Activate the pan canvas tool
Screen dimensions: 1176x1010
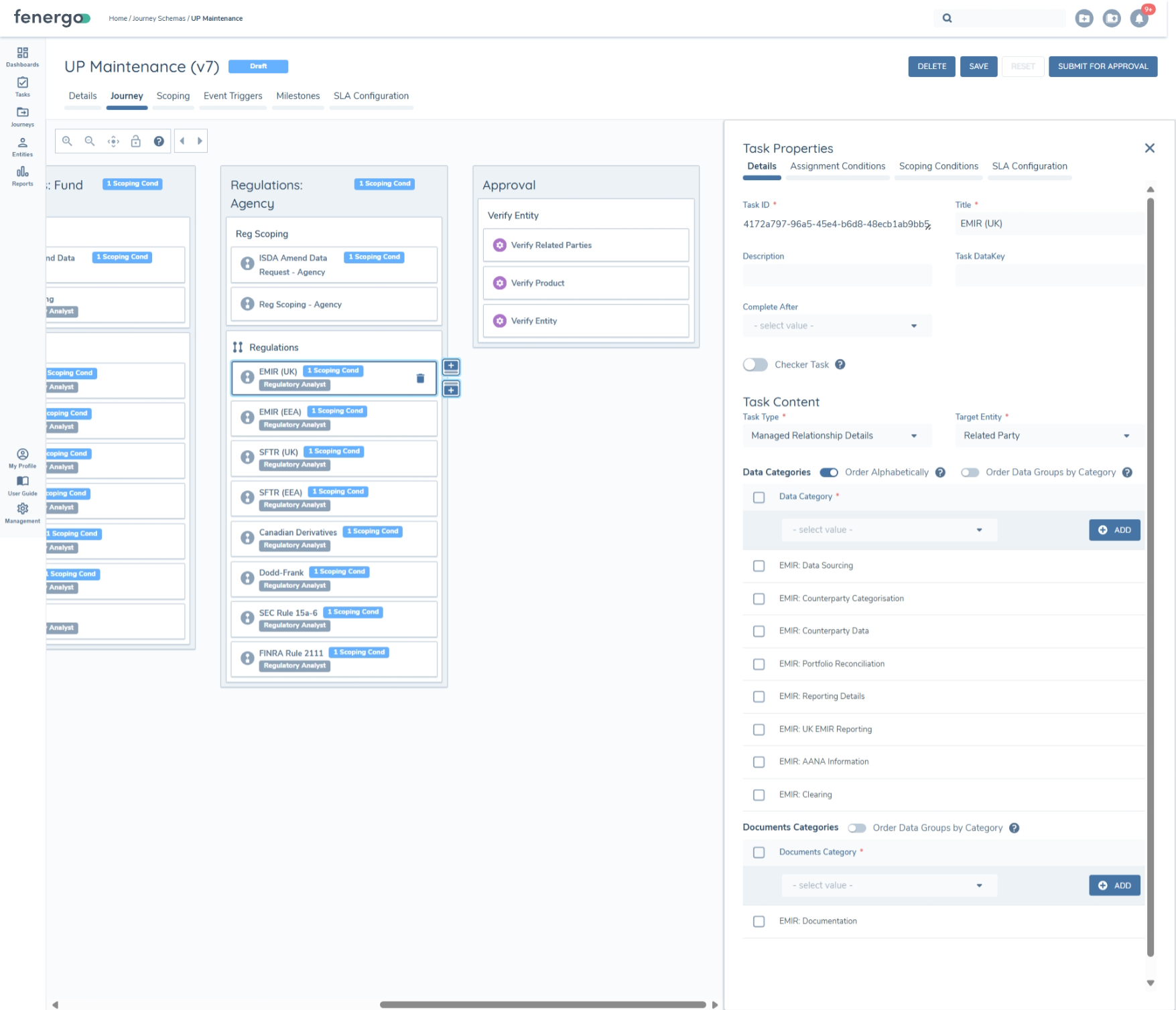tap(113, 141)
